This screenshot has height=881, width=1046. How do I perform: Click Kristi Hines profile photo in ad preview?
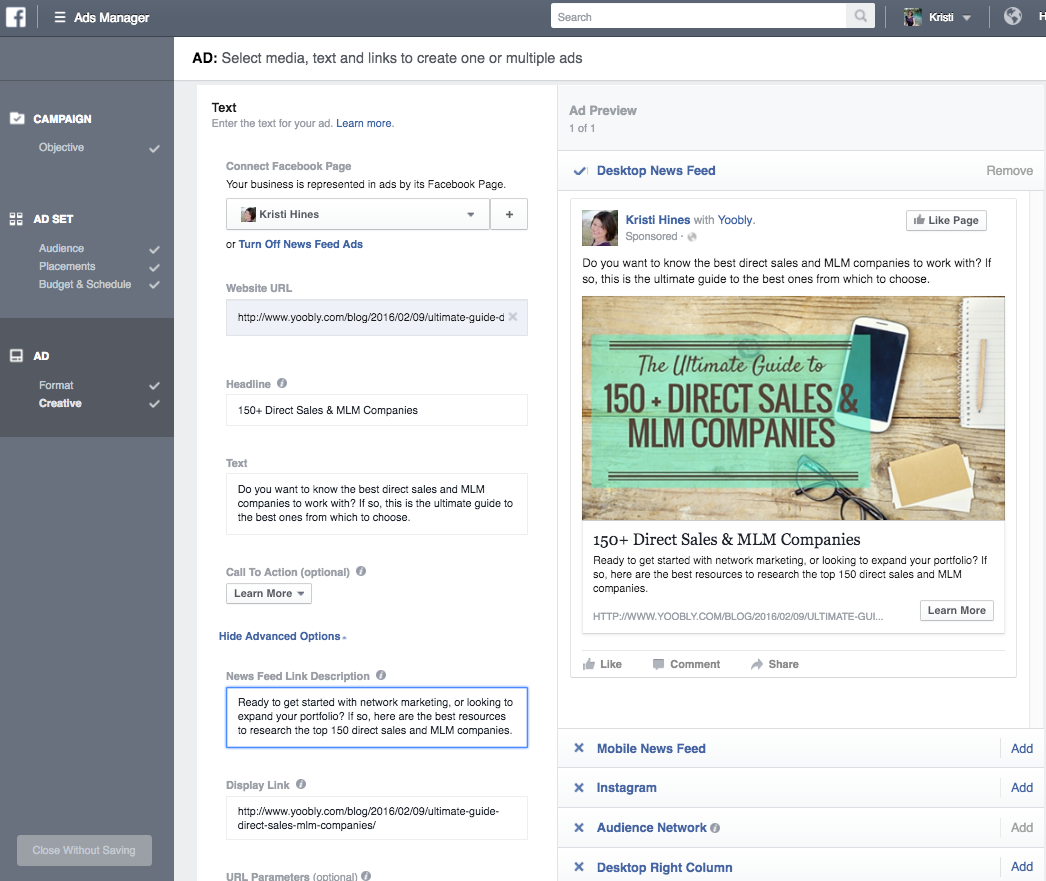[600, 227]
